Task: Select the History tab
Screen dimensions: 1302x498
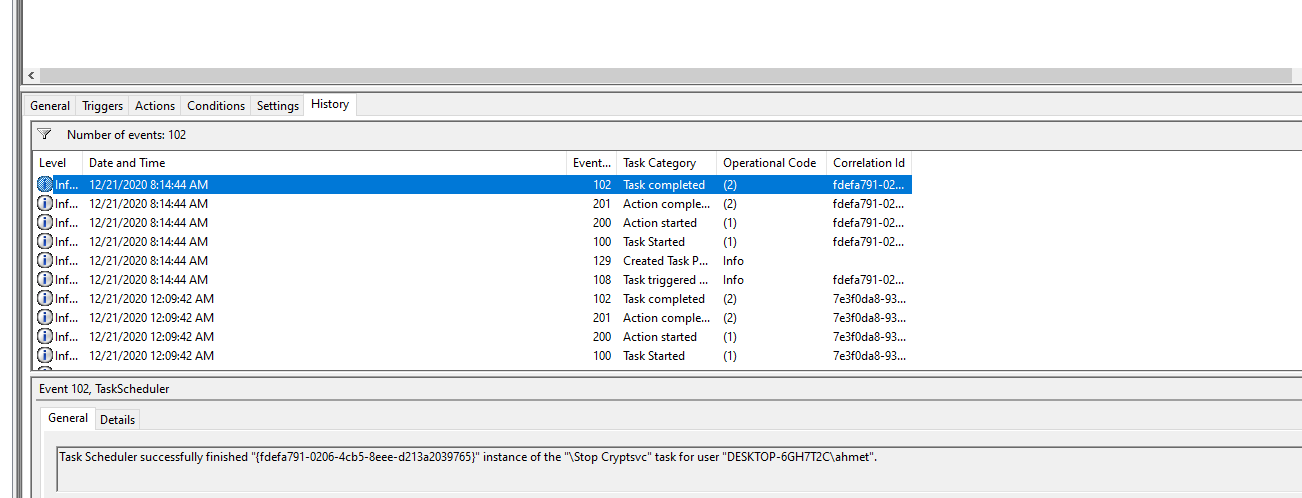Action: [x=330, y=104]
